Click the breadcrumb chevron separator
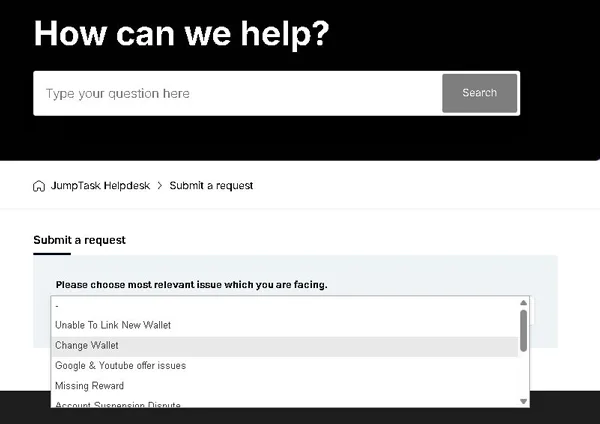 pyautogui.click(x=160, y=186)
